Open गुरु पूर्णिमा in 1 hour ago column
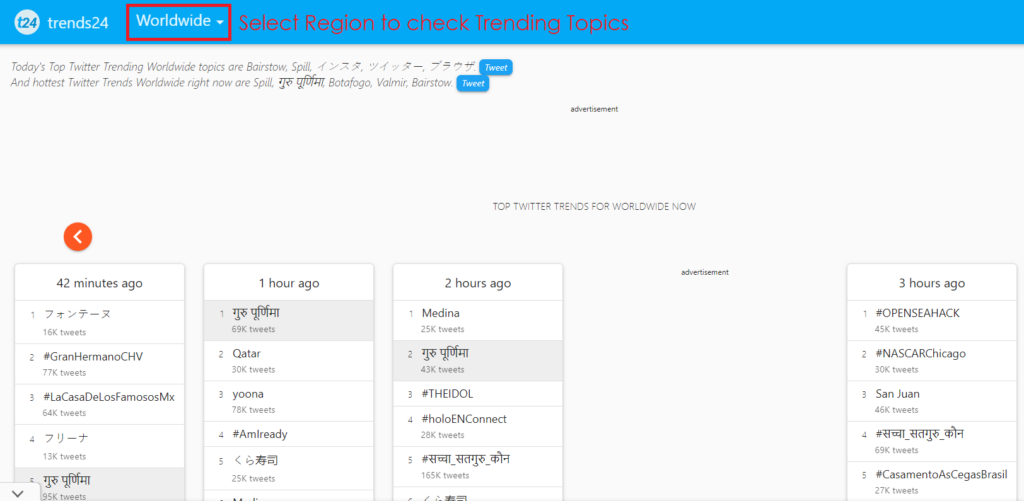The height and width of the screenshot is (501, 1024). click(257, 314)
